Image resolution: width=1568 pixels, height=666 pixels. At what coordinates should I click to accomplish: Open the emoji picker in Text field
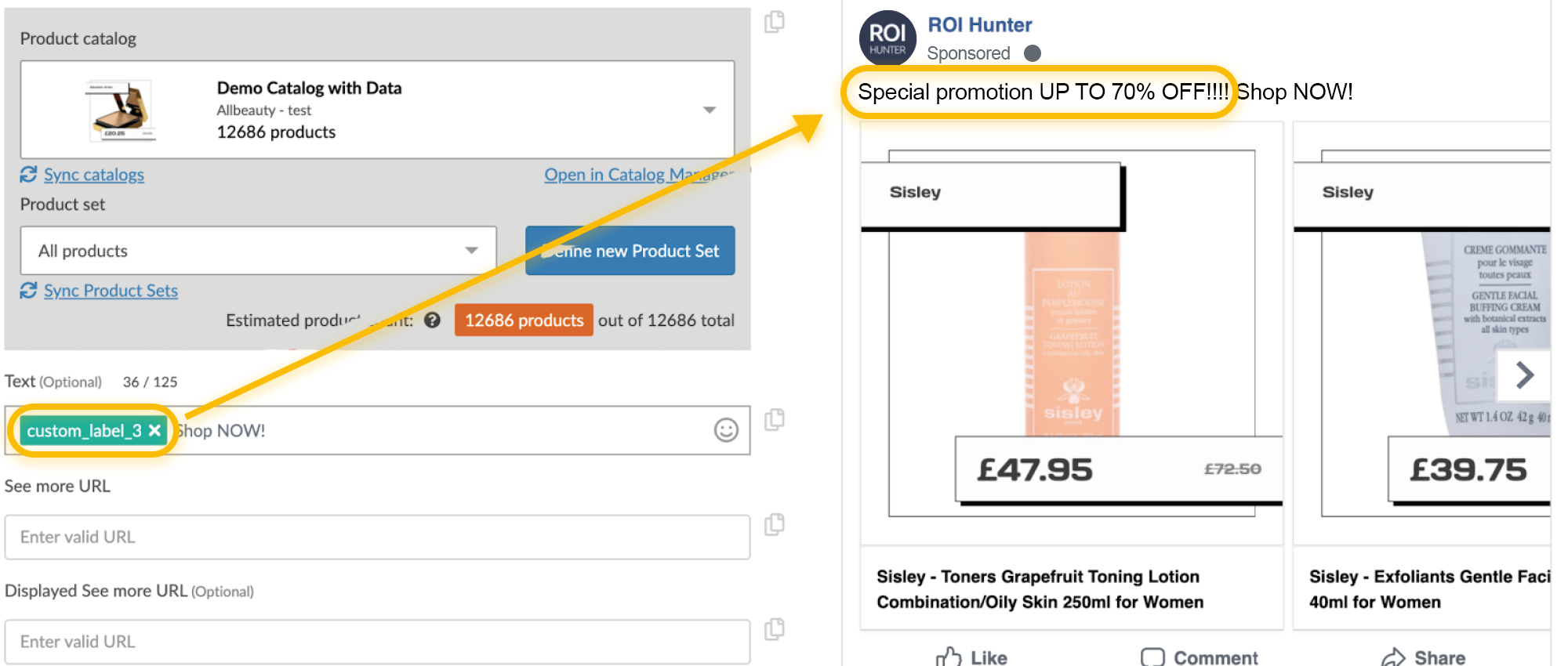click(726, 429)
